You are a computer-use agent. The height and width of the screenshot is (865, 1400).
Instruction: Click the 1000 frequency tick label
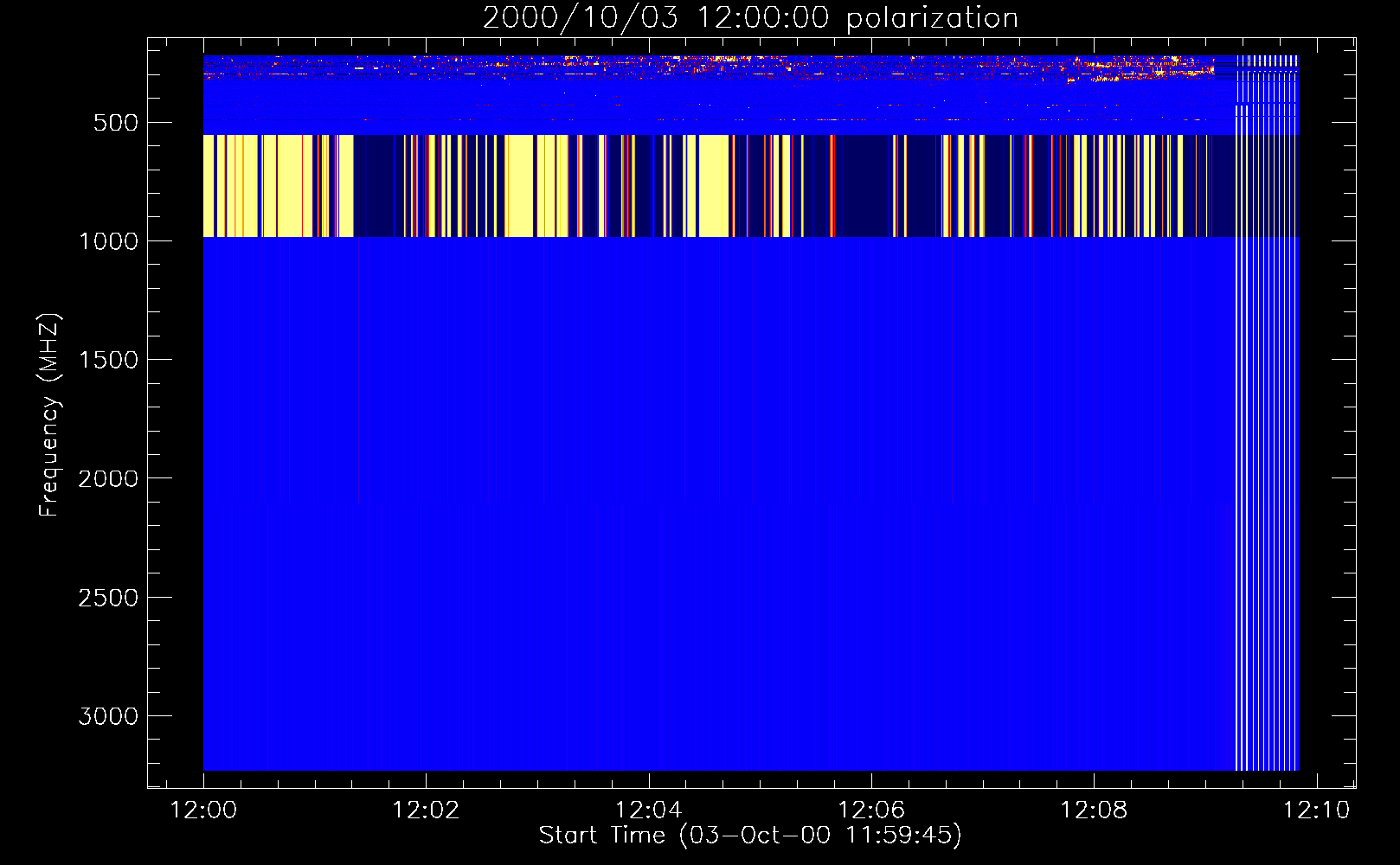(108, 241)
